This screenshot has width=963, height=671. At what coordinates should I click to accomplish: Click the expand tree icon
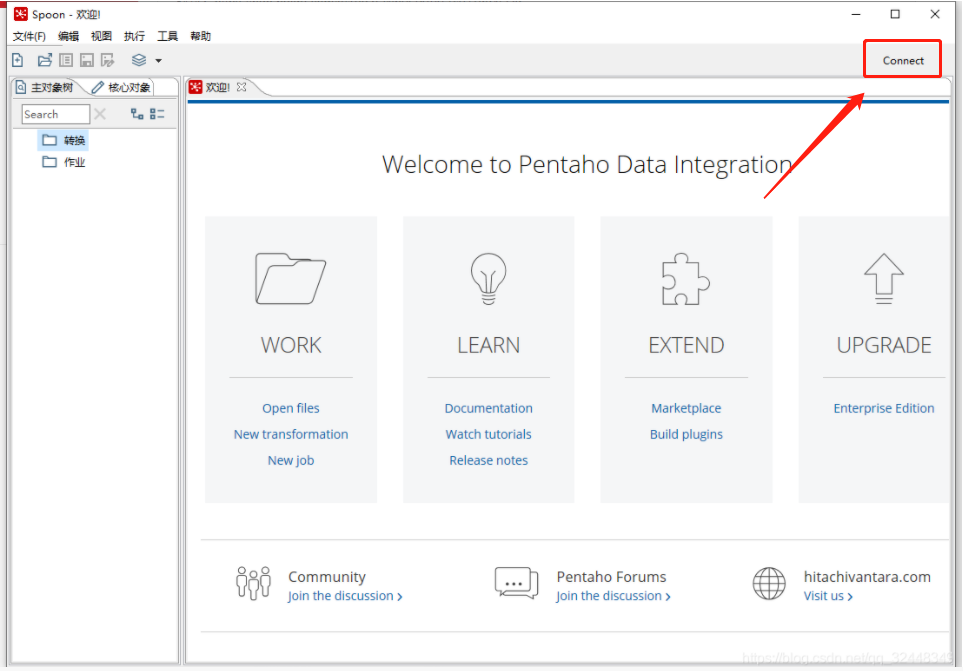pos(137,114)
